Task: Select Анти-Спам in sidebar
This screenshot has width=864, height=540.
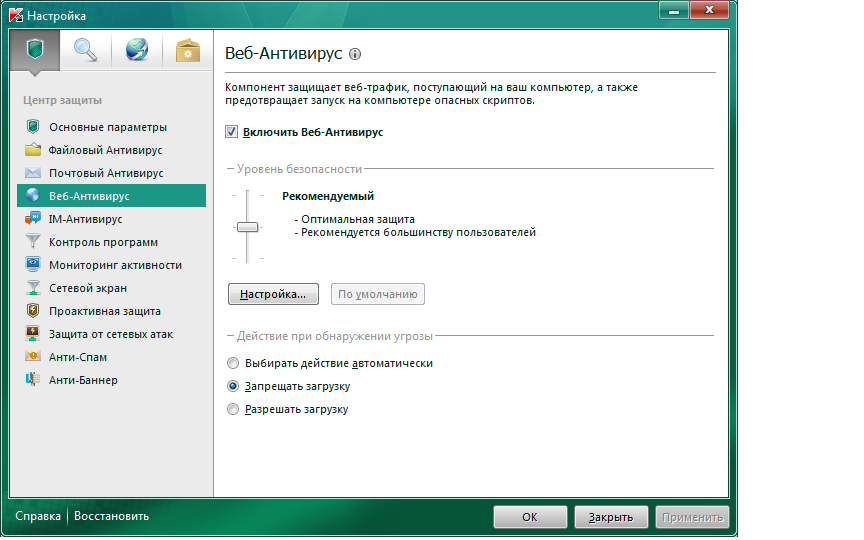Action: point(111,357)
